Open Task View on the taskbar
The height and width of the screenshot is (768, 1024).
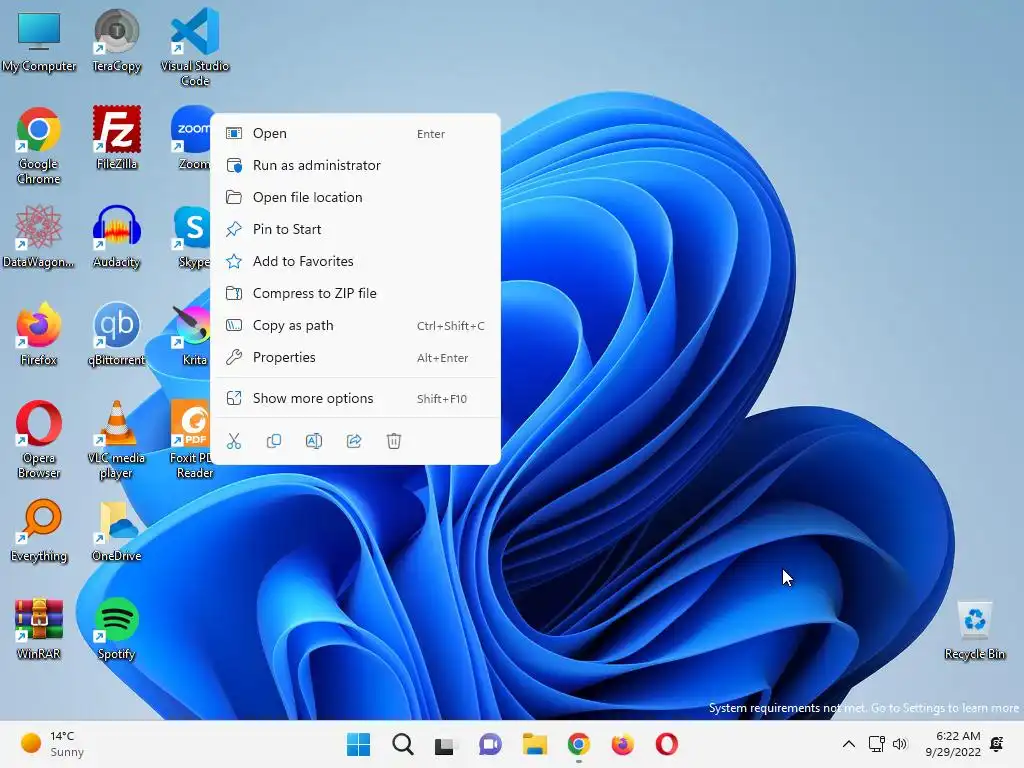pos(446,744)
